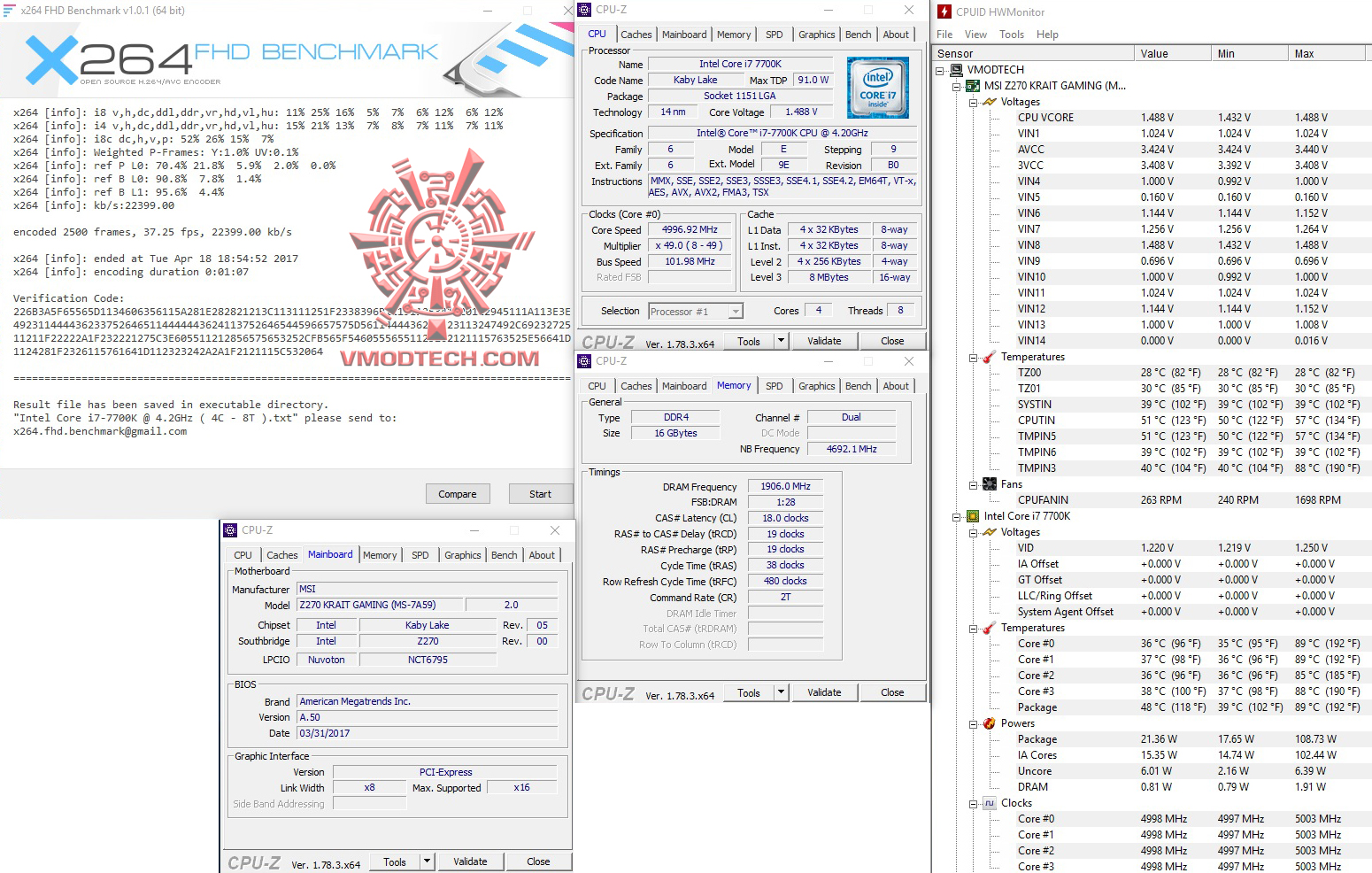1372x873 pixels.
Task: Click the Powers icon under Intel Core i7 7700K
Action: (989, 723)
